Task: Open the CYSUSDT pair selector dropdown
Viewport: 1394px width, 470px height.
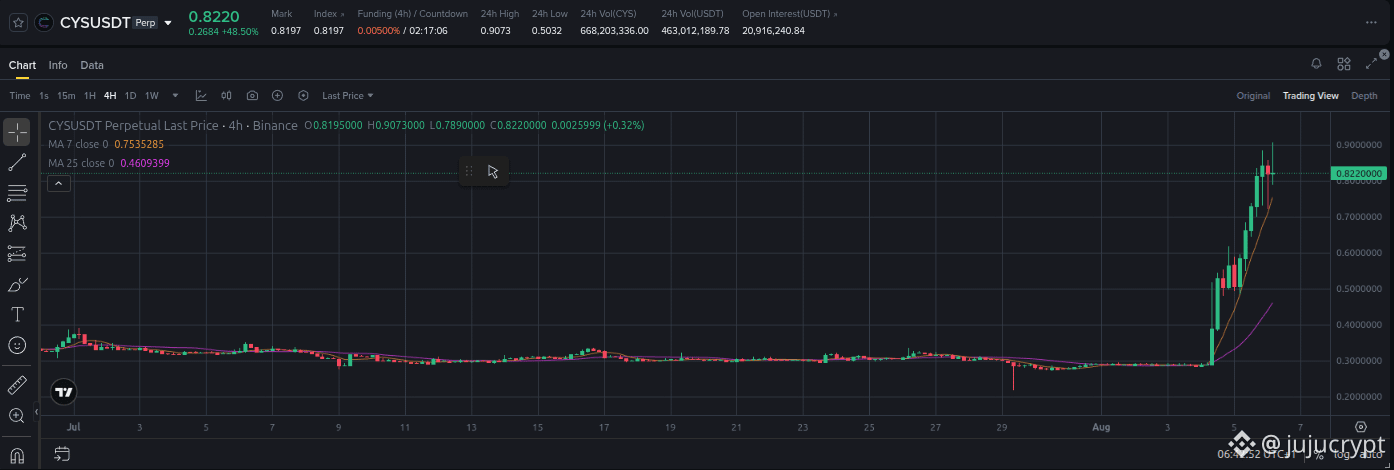Action: 168,22
